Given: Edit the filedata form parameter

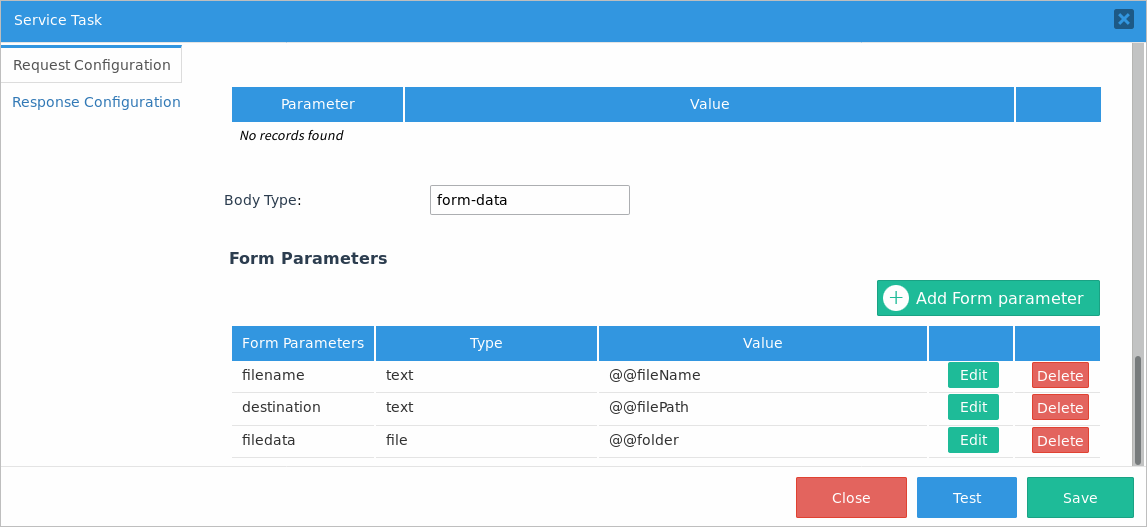Looking at the screenshot, I should [x=973, y=440].
